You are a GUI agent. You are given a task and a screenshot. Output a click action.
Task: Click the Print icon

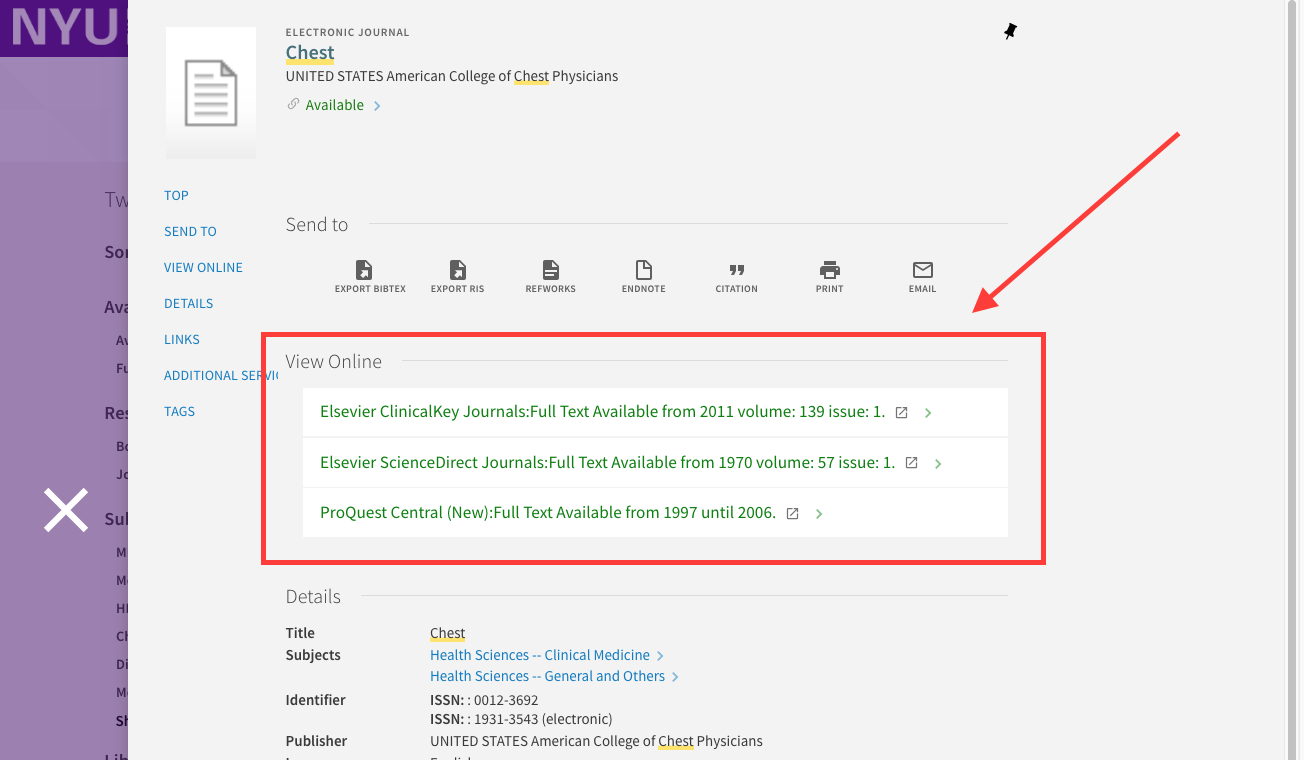pyautogui.click(x=830, y=270)
